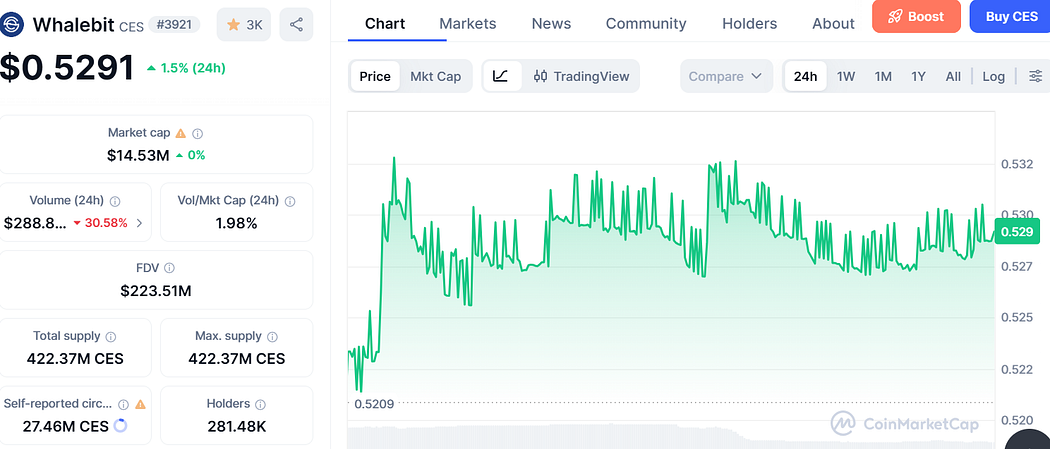Toggle Log scale on chart
Image resolution: width=1050 pixels, height=449 pixels.
click(x=994, y=76)
